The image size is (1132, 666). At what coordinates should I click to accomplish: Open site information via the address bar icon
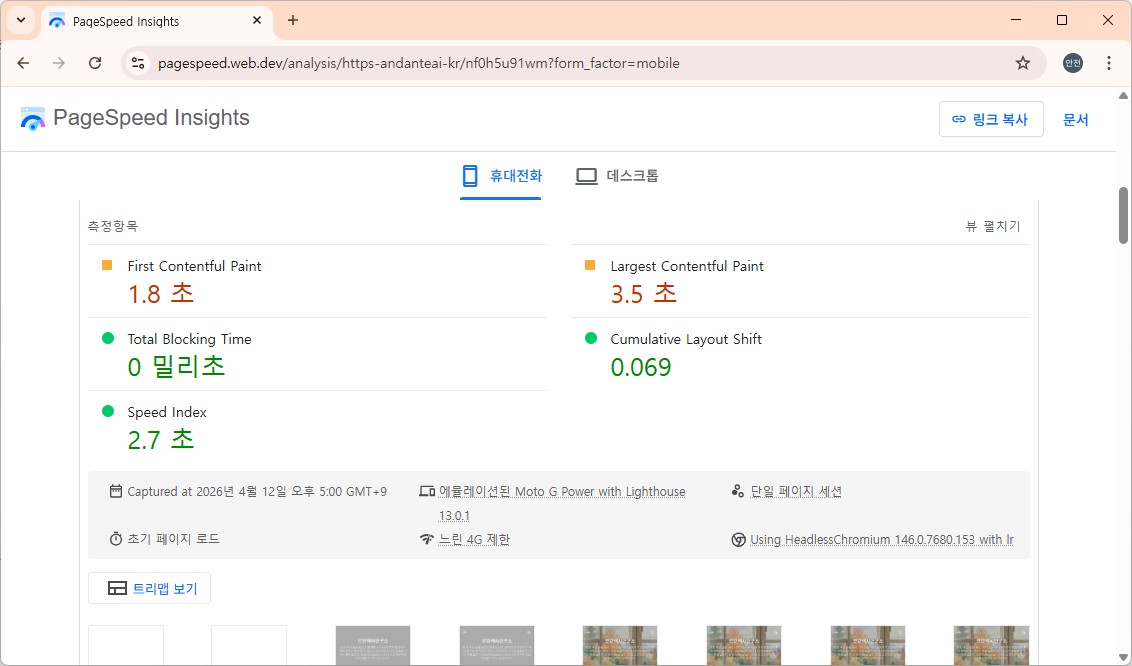tap(136, 62)
